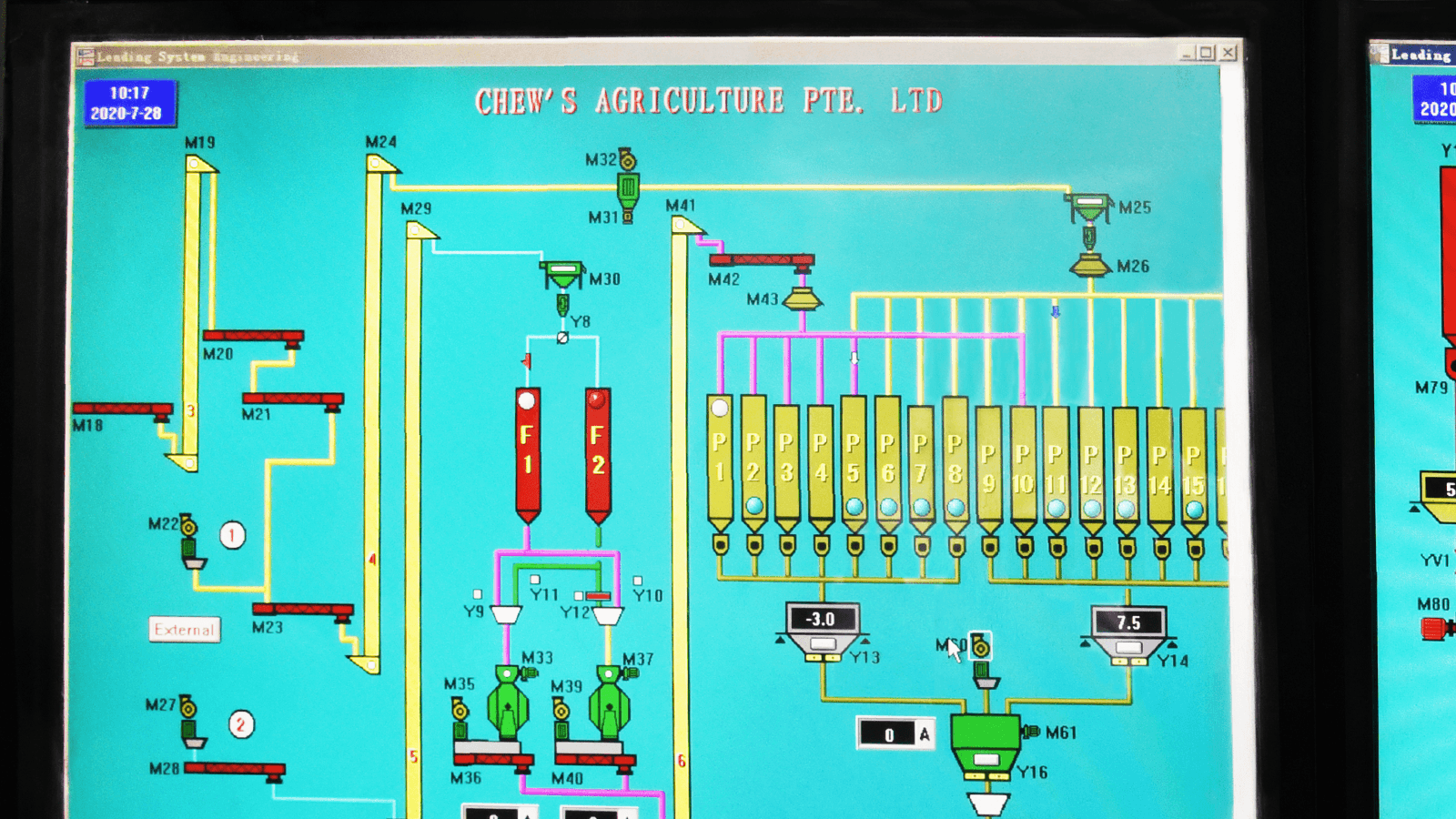Click the CHEW'S AGRICULTURE PTE. LTD title
Viewport: 1456px width, 819px height.
click(708, 101)
